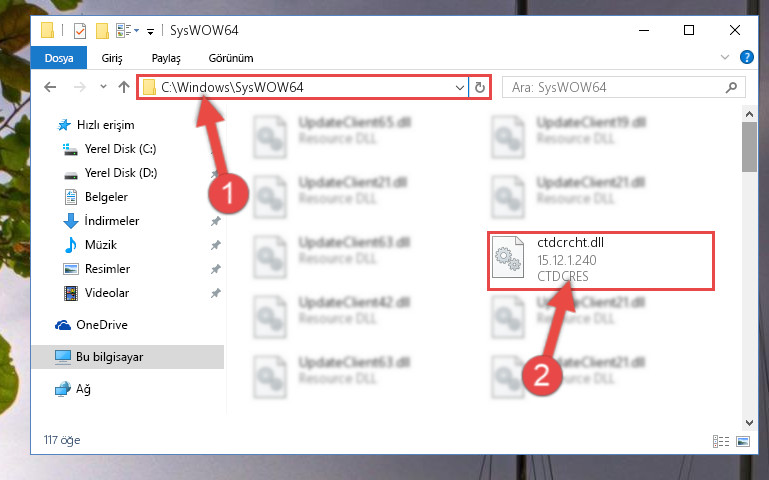Click the search magnifier icon

[731, 87]
